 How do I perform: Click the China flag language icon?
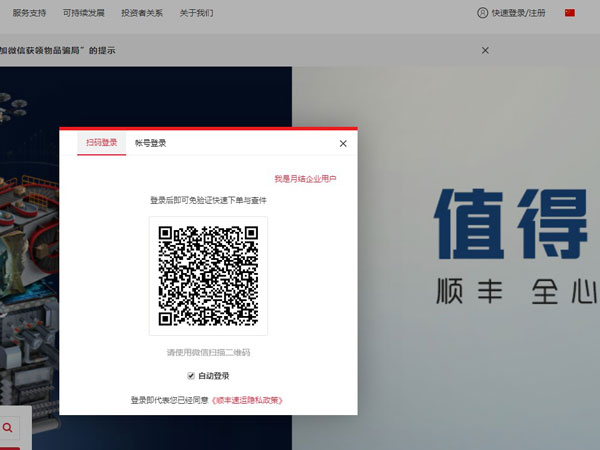point(571,13)
